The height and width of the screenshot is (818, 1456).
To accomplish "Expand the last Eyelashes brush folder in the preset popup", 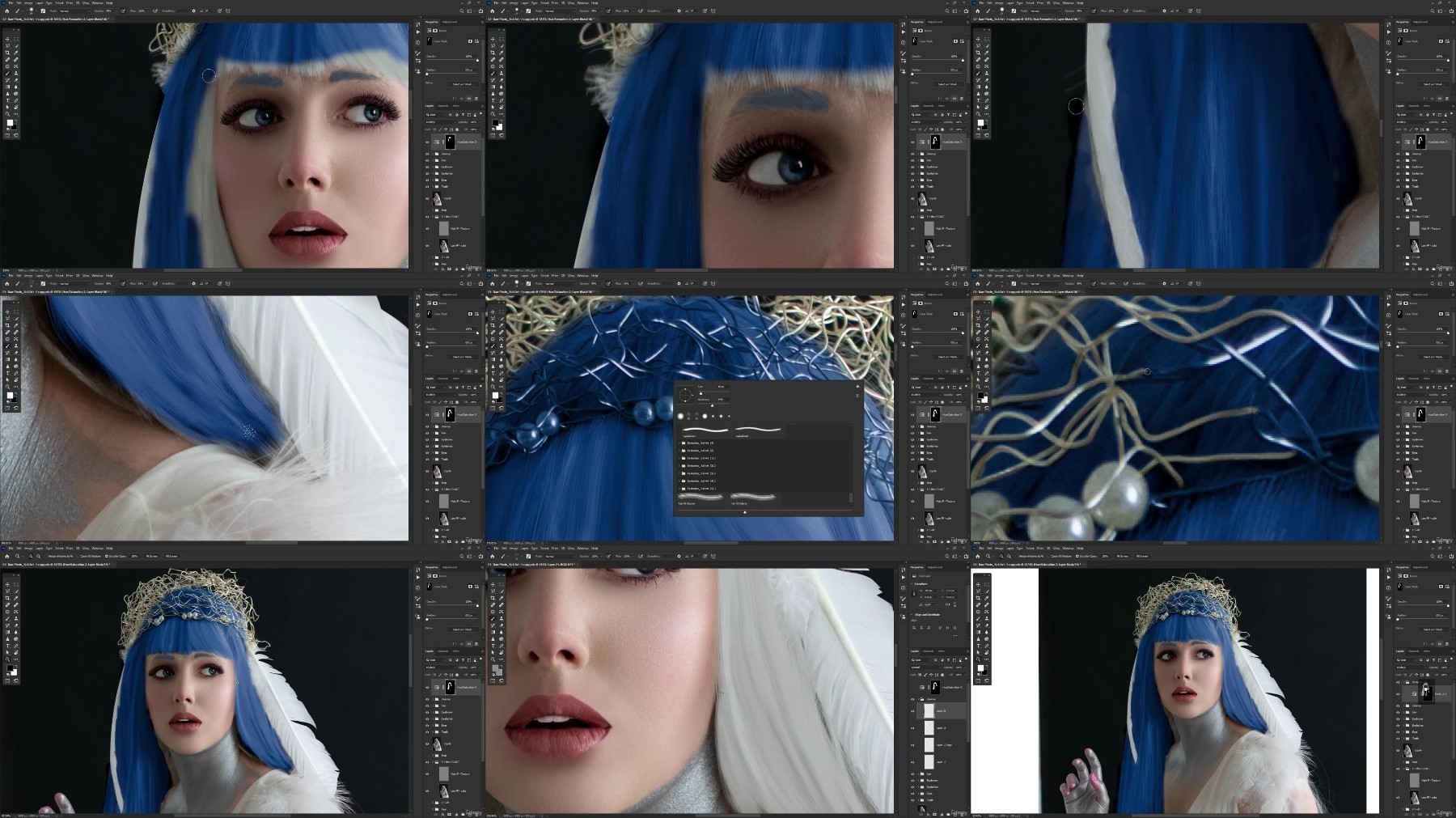I will point(679,489).
